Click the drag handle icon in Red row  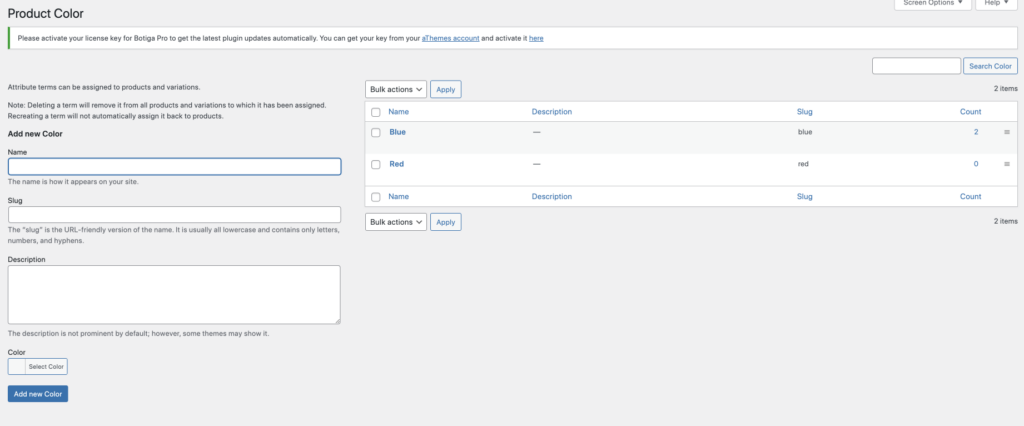[1006, 164]
